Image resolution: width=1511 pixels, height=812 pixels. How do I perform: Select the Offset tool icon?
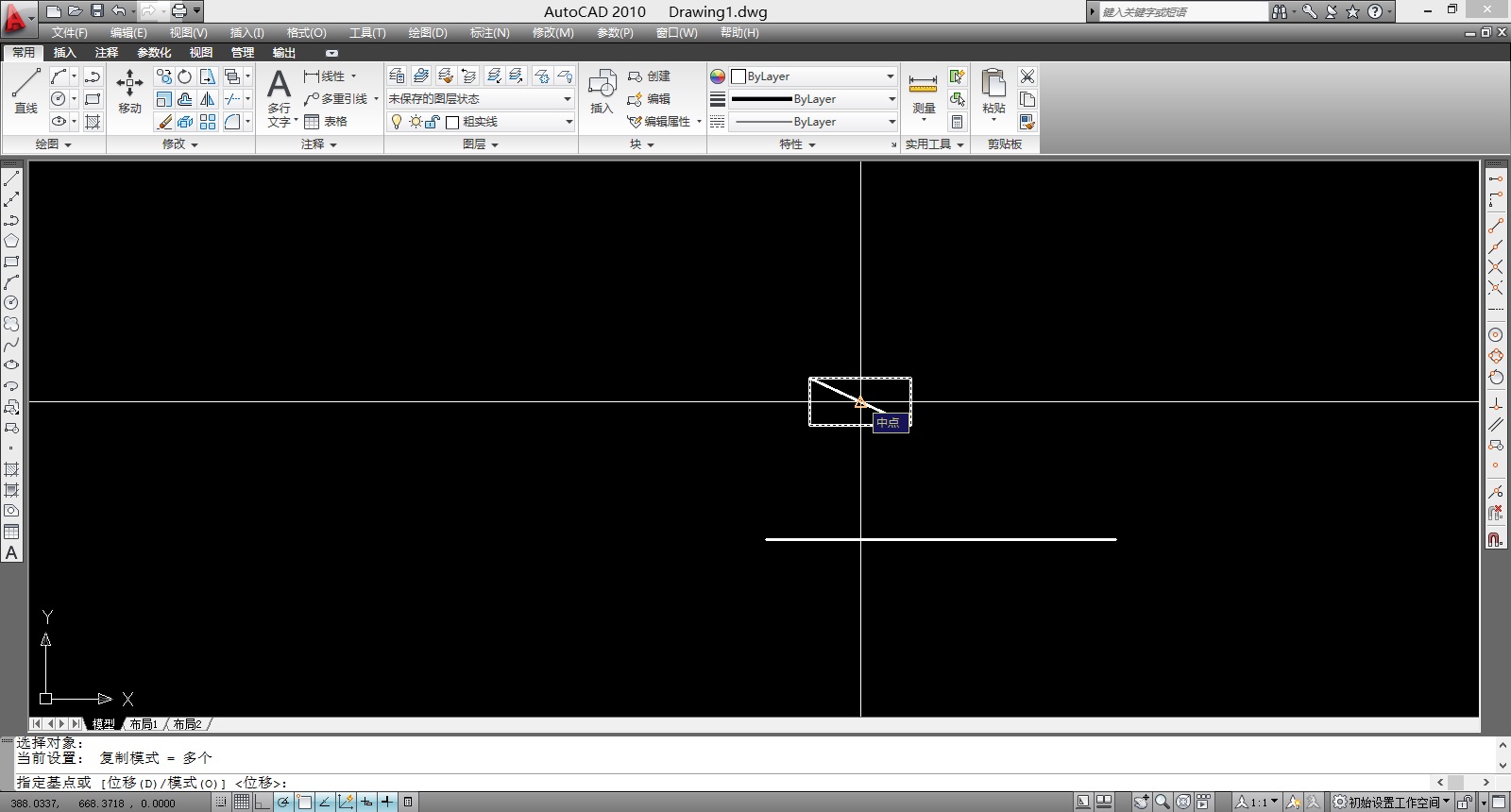[185, 99]
